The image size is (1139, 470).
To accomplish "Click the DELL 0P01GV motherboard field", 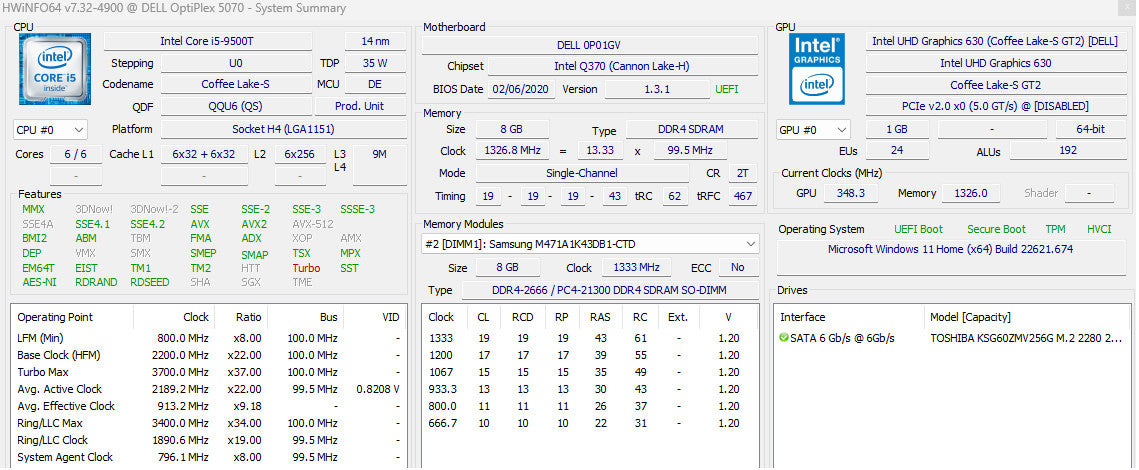I will pyautogui.click(x=589, y=45).
